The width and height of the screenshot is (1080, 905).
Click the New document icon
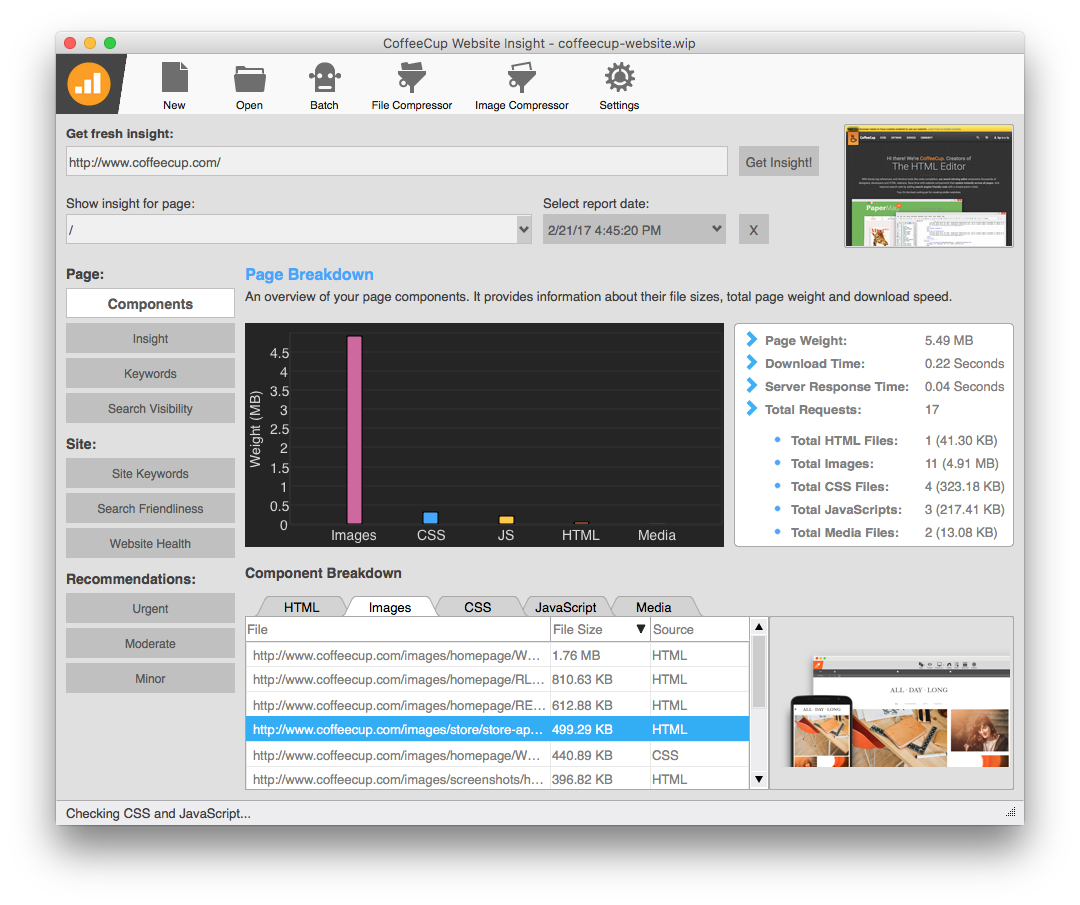174,77
